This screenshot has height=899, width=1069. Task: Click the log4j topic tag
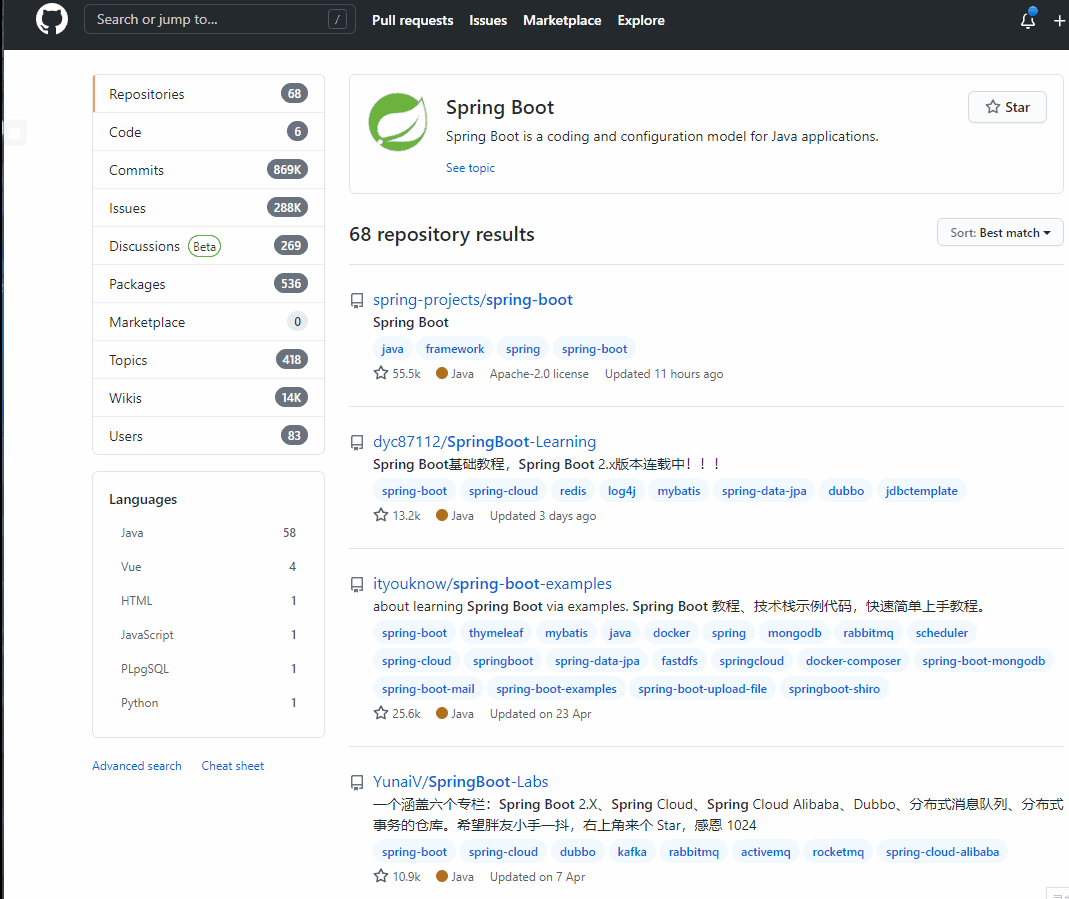coord(621,491)
